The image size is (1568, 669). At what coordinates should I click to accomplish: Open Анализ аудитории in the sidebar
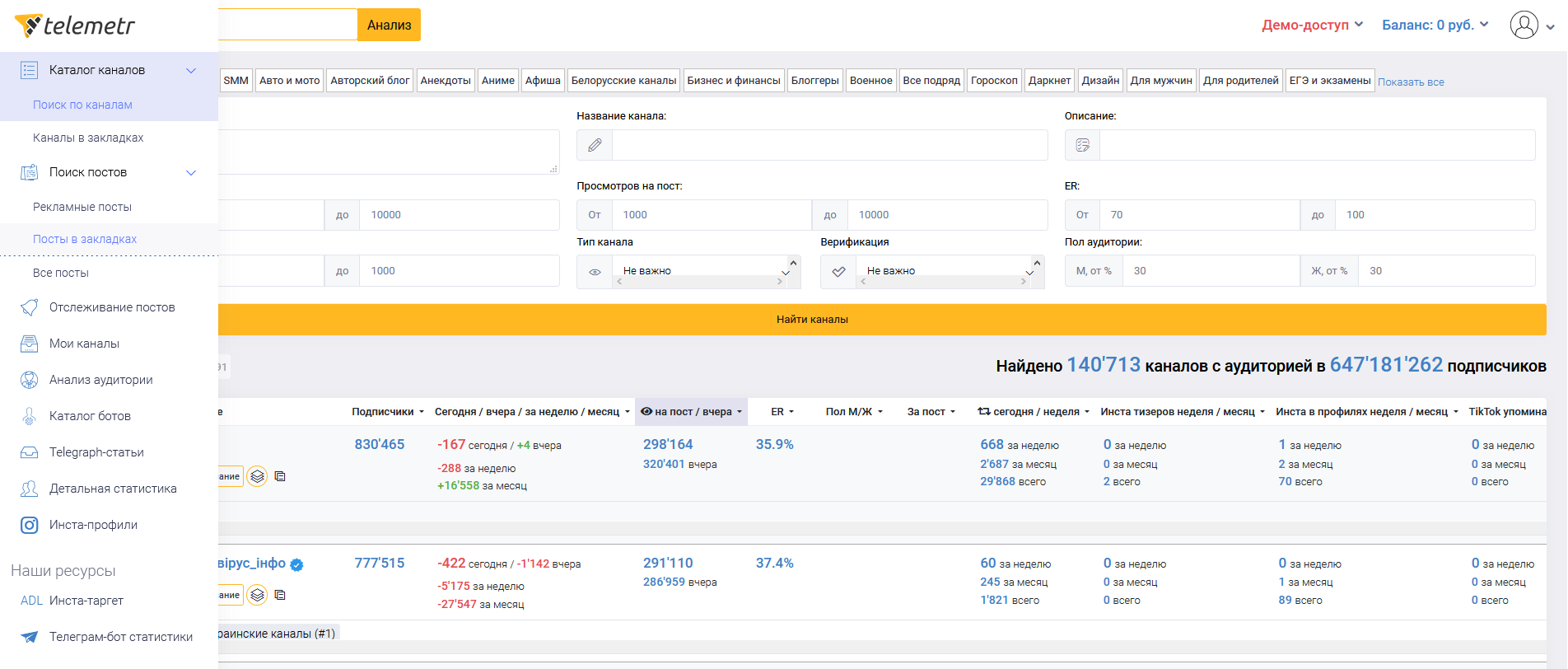[100, 380]
